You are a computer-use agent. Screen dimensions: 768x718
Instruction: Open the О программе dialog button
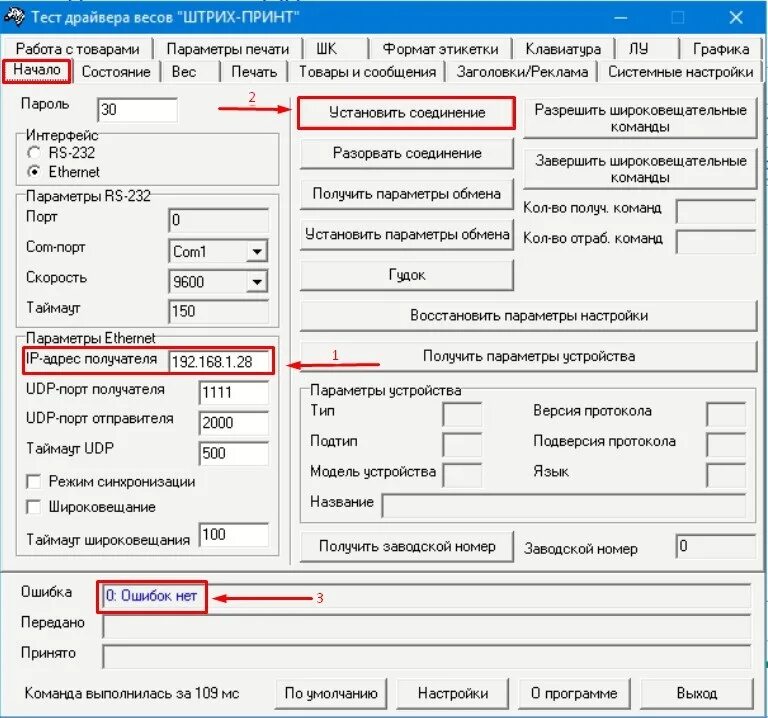click(x=574, y=694)
